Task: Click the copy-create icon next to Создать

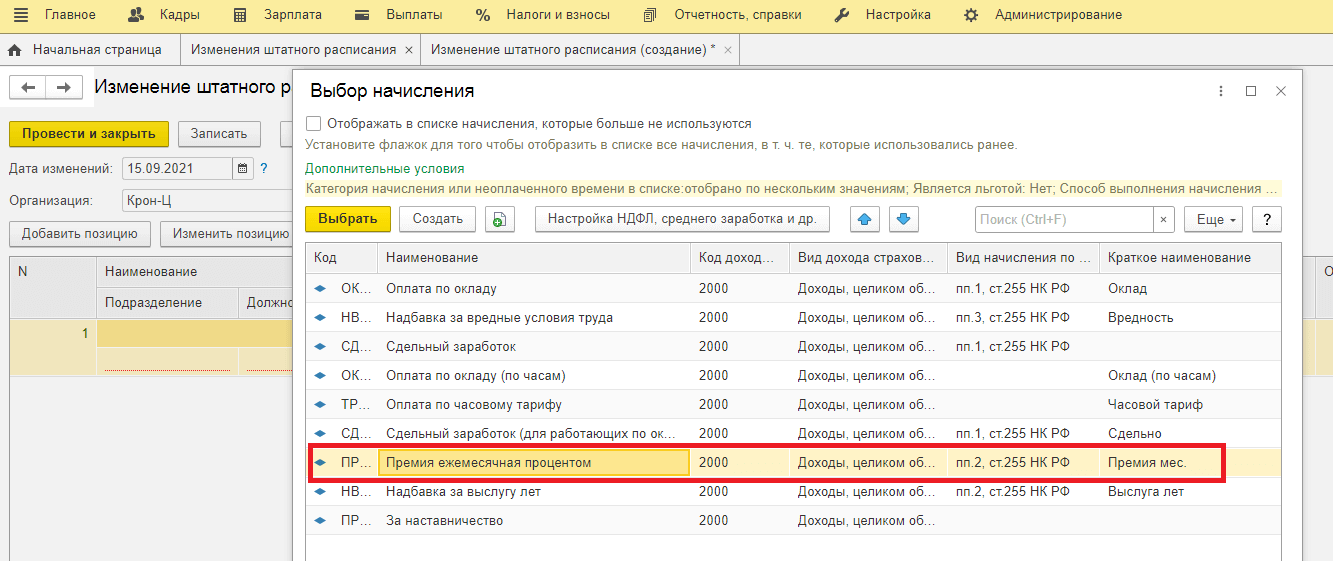Action: [x=500, y=219]
